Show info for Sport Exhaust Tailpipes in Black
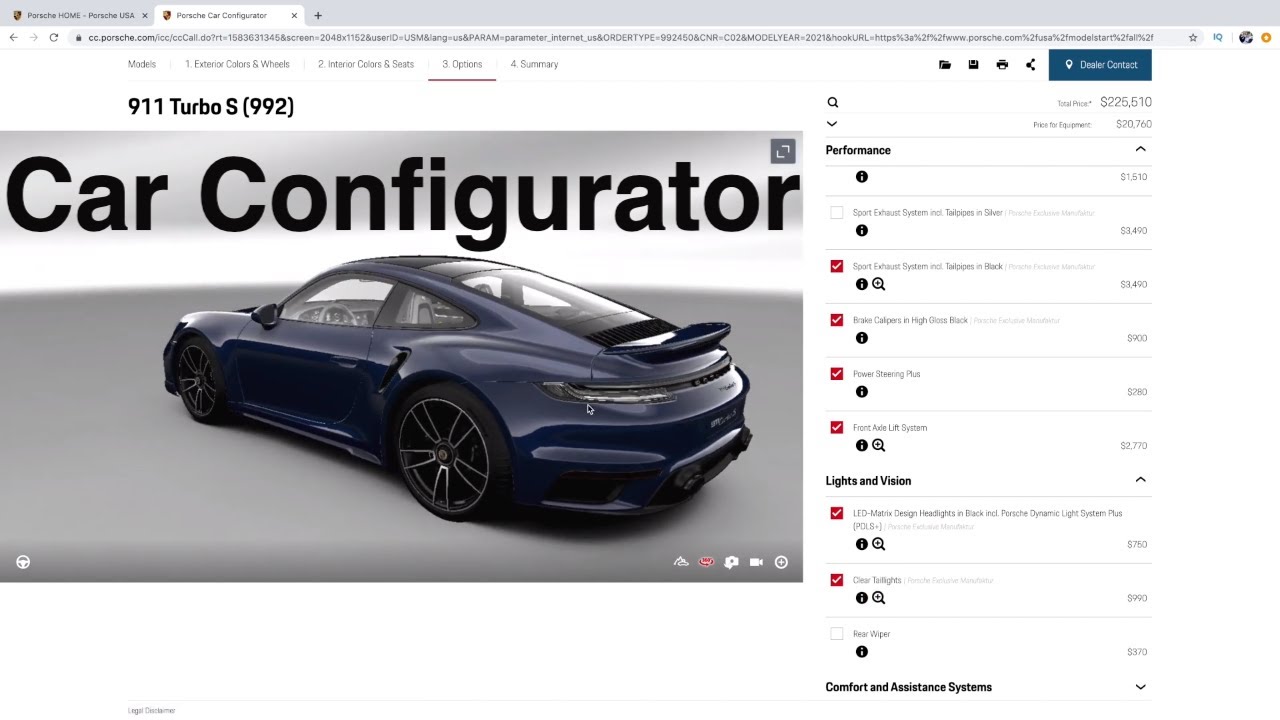1280x720 pixels. tap(862, 284)
